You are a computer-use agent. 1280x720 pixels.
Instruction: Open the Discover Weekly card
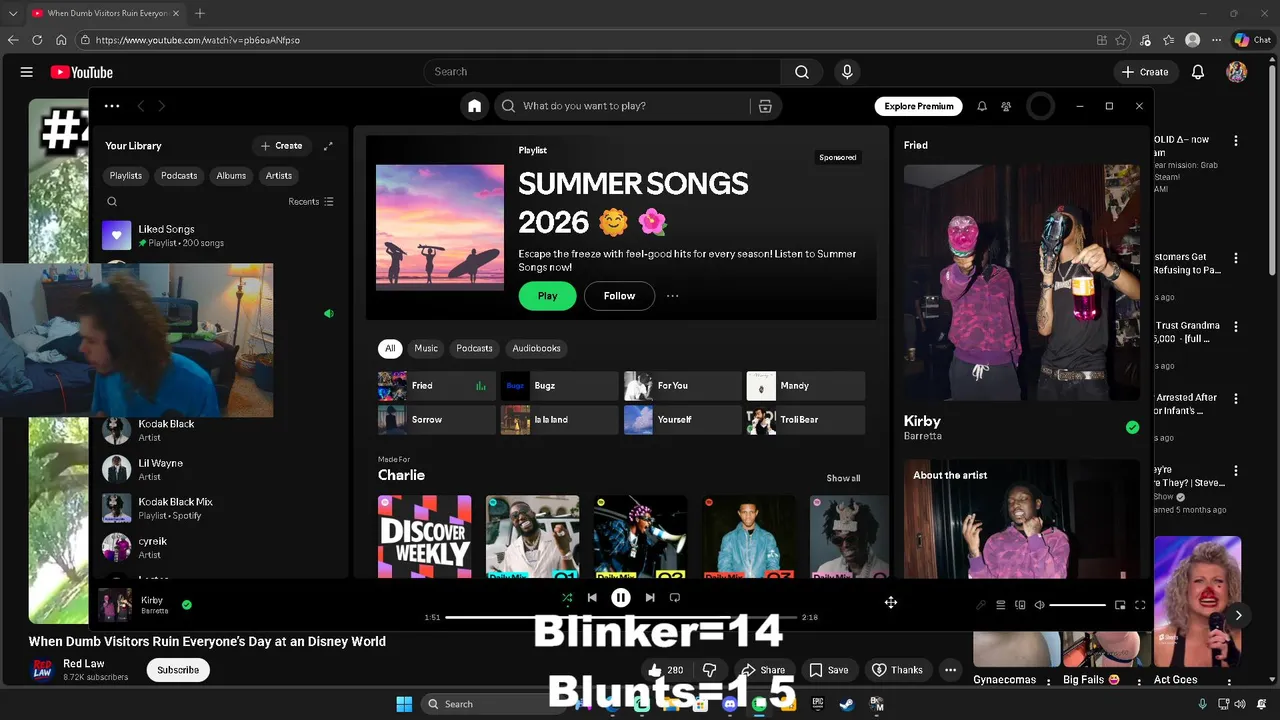pyautogui.click(x=425, y=537)
